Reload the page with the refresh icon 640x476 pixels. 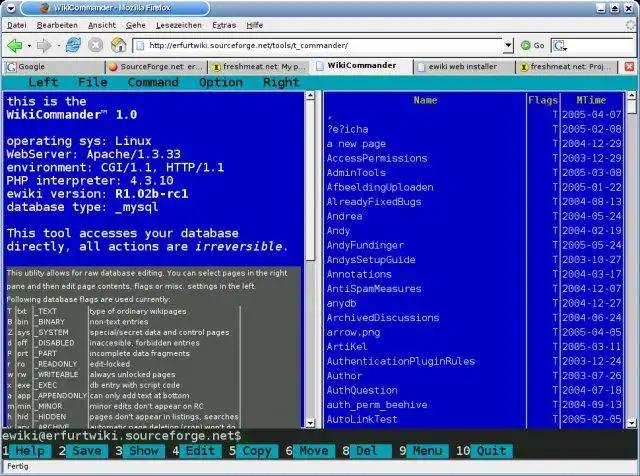tap(73, 45)
